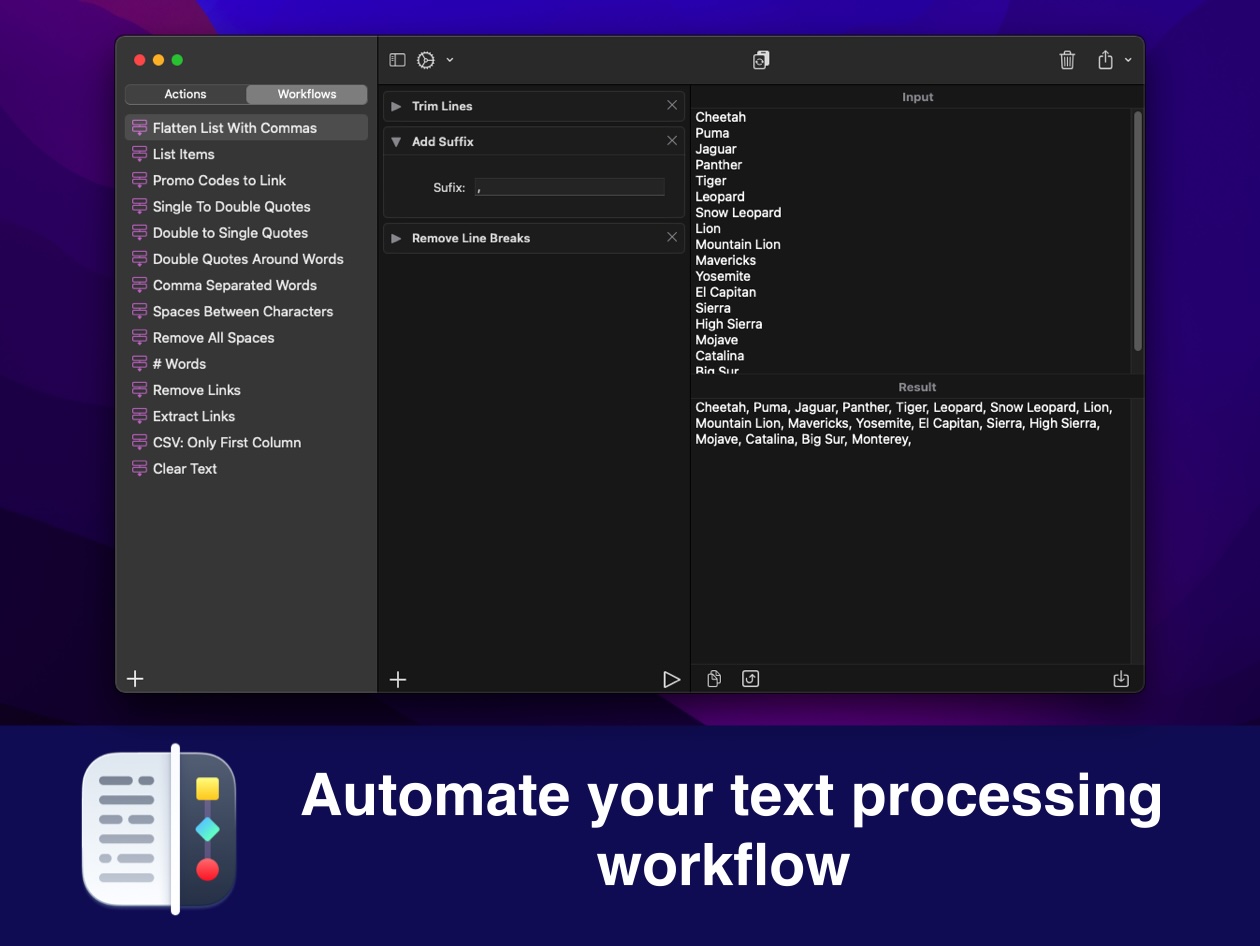The width and height of the screenshot is (1260, 946).
Task: Click the workflow icon beside Extract Links
Action: point(139,416)
